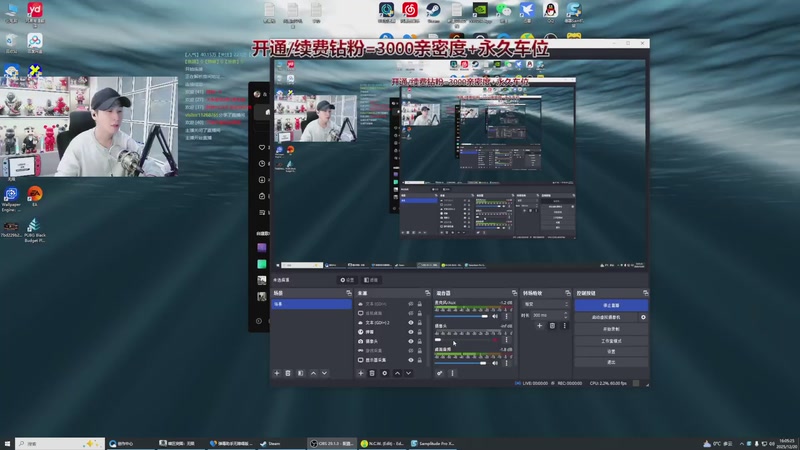Screen dimensions: 800x450
Task: Pop out the 来源 dock panel
Action: [428, 293]
